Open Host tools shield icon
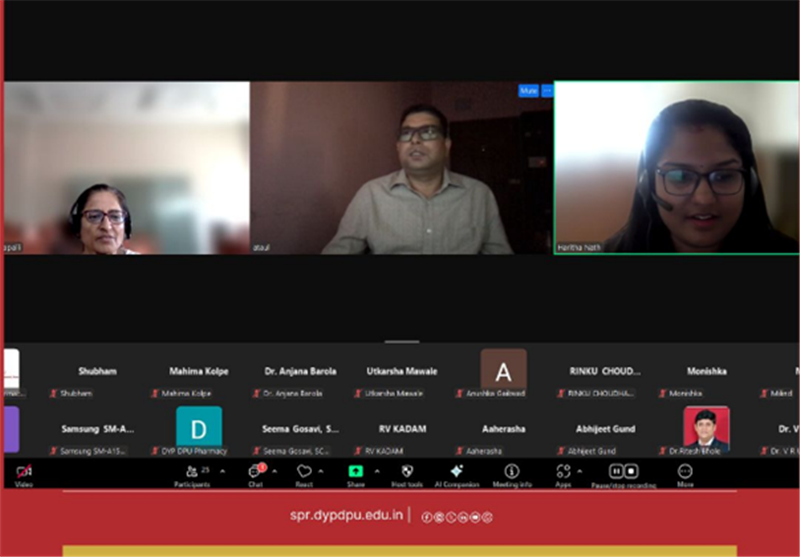This screenshot has width=800, height=557. (x=406, y=471)
